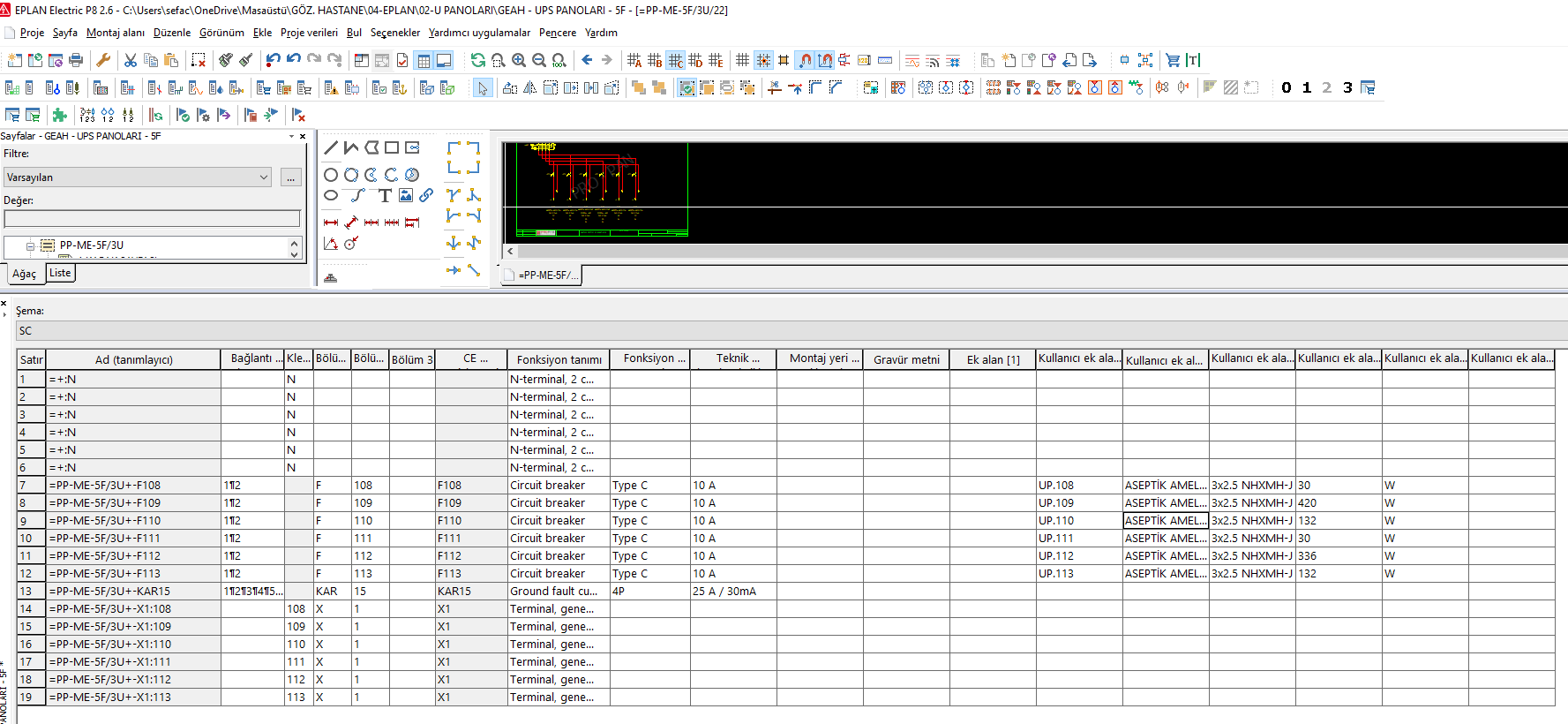Screen dimensions: 1568x724
Task: Click the Gravür metni column header
Action: click(906, 359)
